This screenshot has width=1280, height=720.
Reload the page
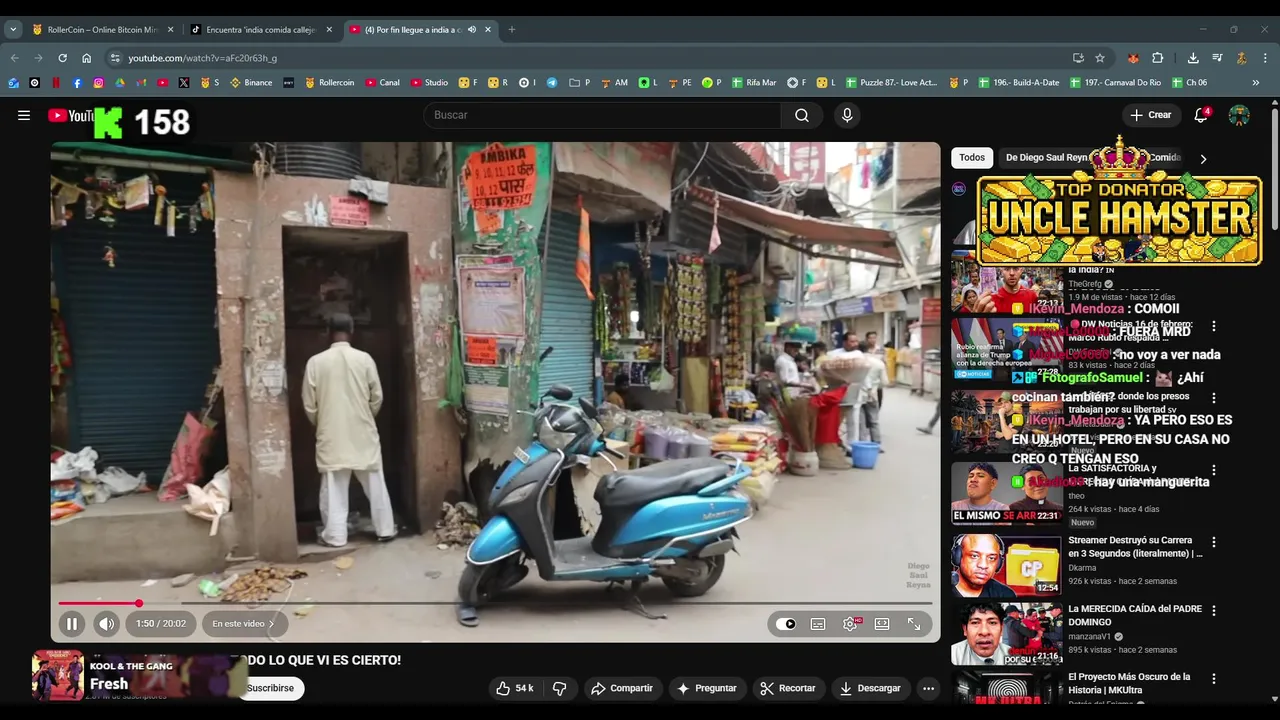click(x=62, y=58)
